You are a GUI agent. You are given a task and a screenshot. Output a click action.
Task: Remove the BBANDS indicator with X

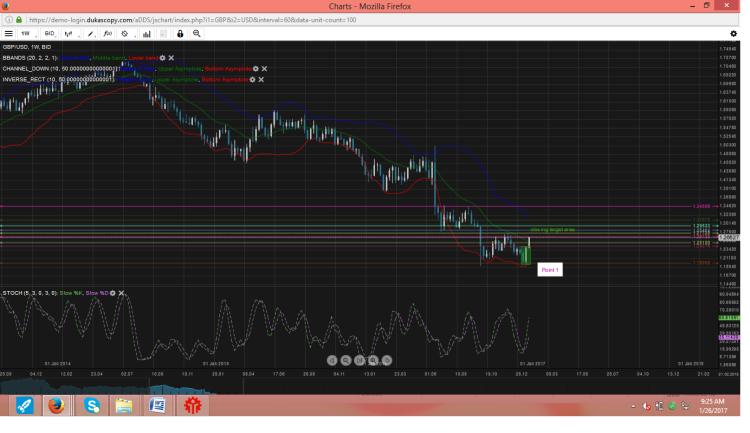click(x=172, y=58)
